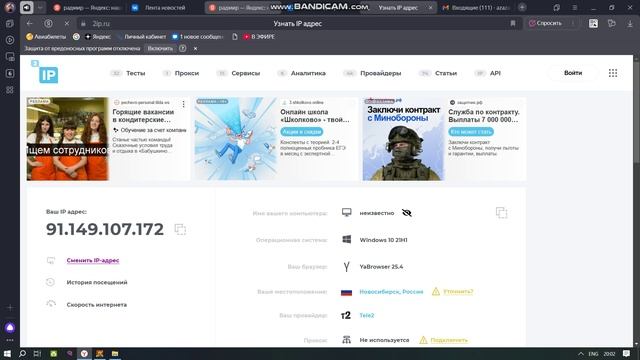640x360 pixels.
Task: Open the Яндекс bookmark
Action: 98,37
